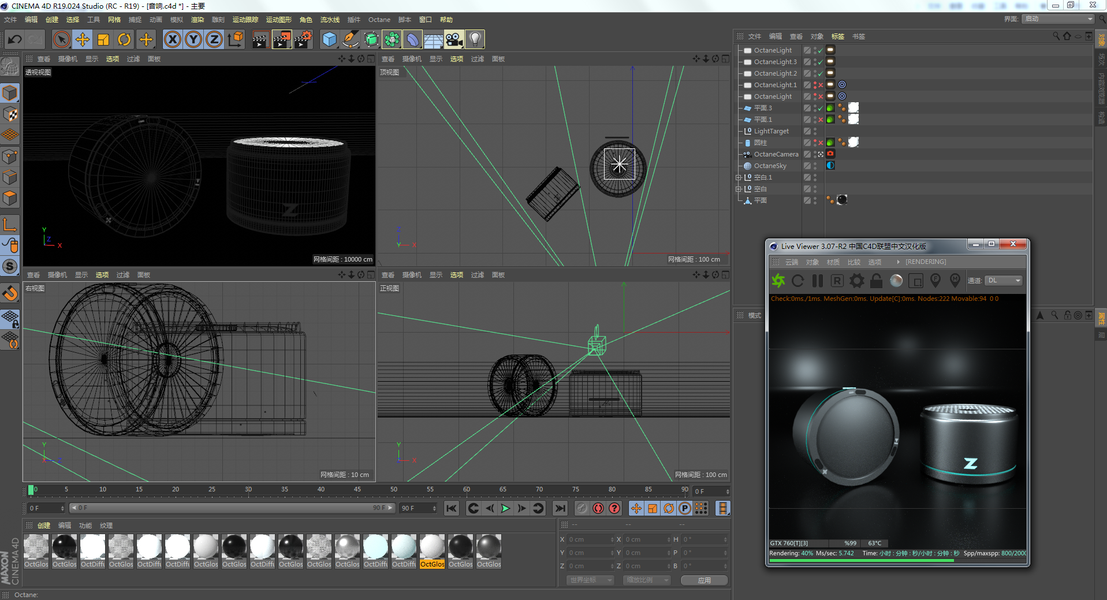This screenshot has height=600, width=1107.
Task: Click green Subdivision Surface generator icon
Action: [371, 40]
